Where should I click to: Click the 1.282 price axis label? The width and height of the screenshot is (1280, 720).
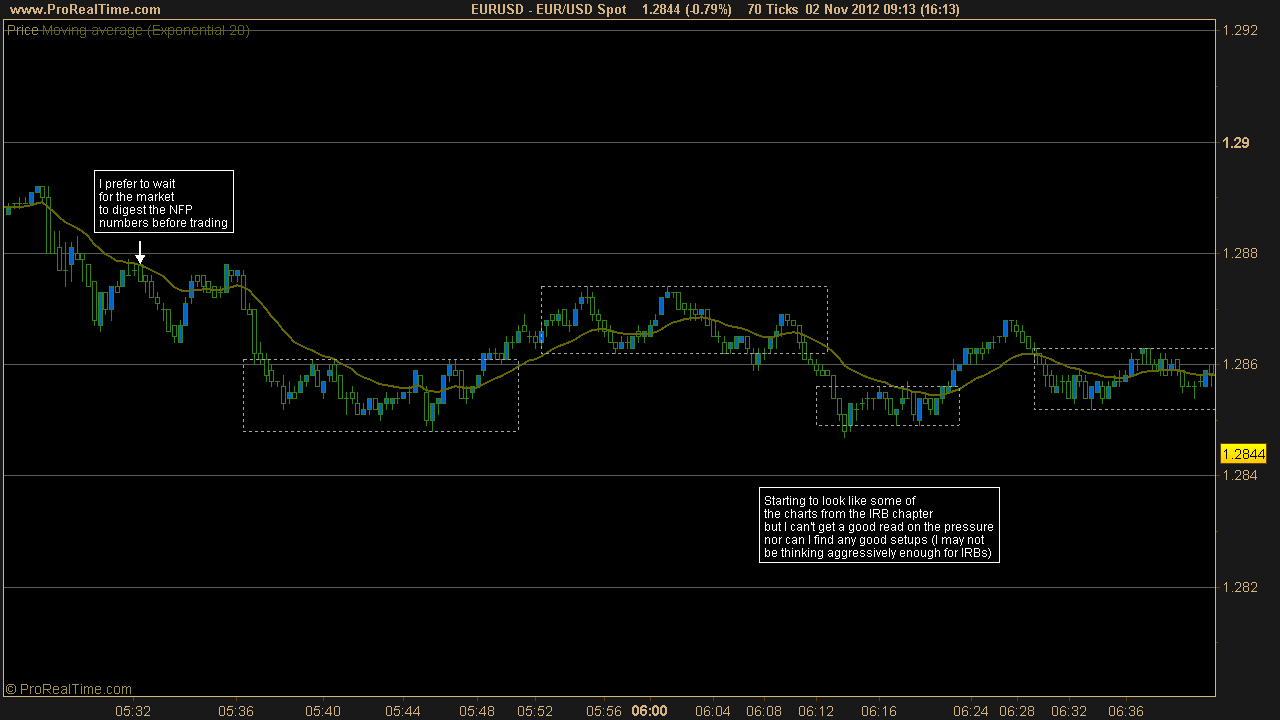[1240, 587]
